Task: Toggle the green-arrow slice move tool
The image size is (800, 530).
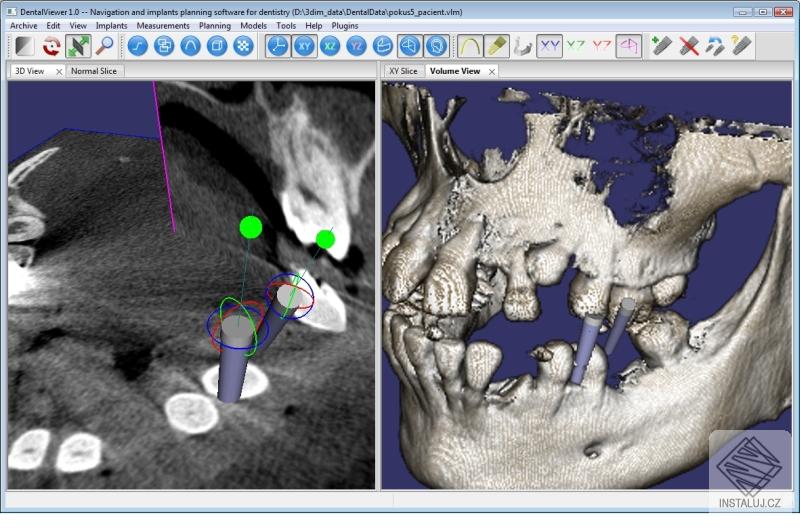Action: coord(78,46)
